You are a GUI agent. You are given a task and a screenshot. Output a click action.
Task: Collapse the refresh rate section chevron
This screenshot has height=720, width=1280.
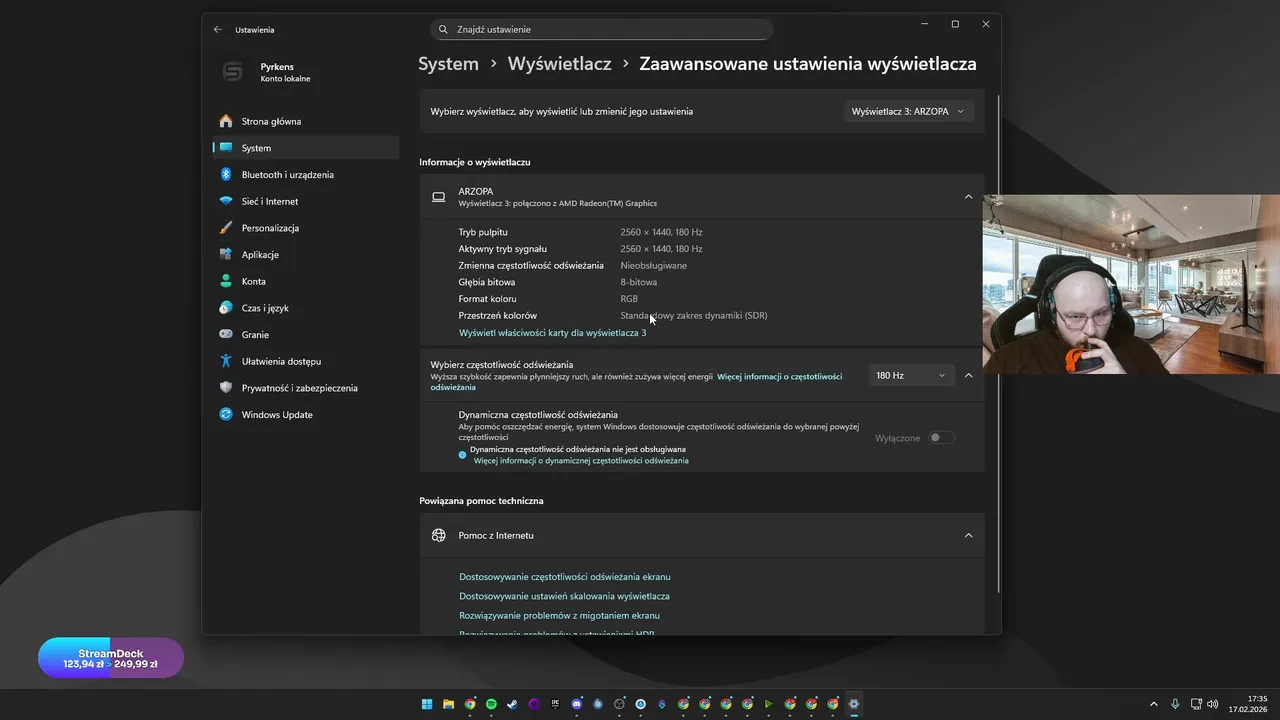tap(968, 375)
